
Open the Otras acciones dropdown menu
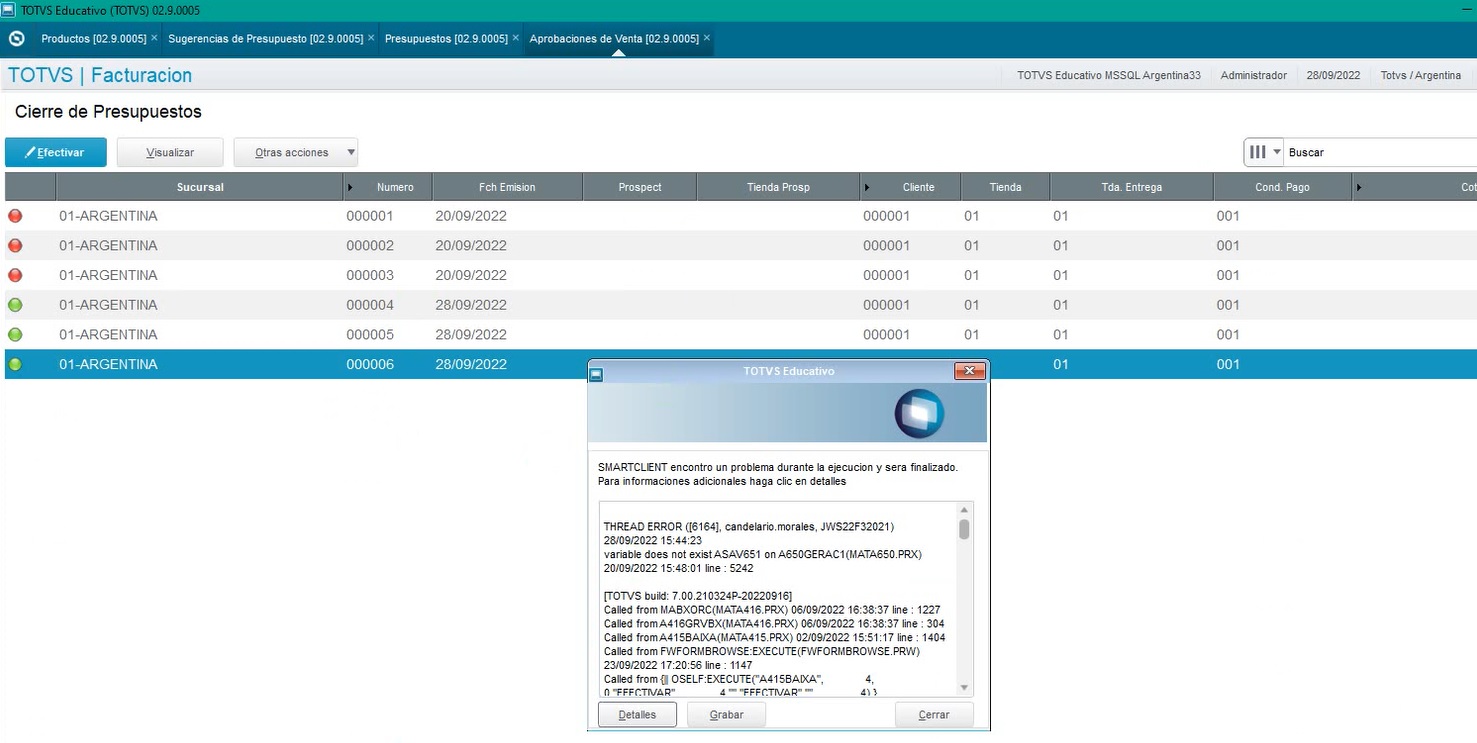(296, 152)
